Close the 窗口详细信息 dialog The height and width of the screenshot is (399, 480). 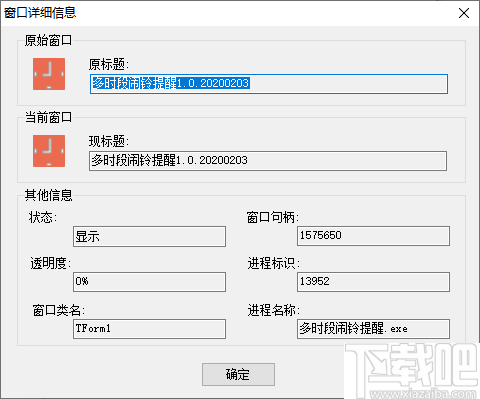[464, 13]
